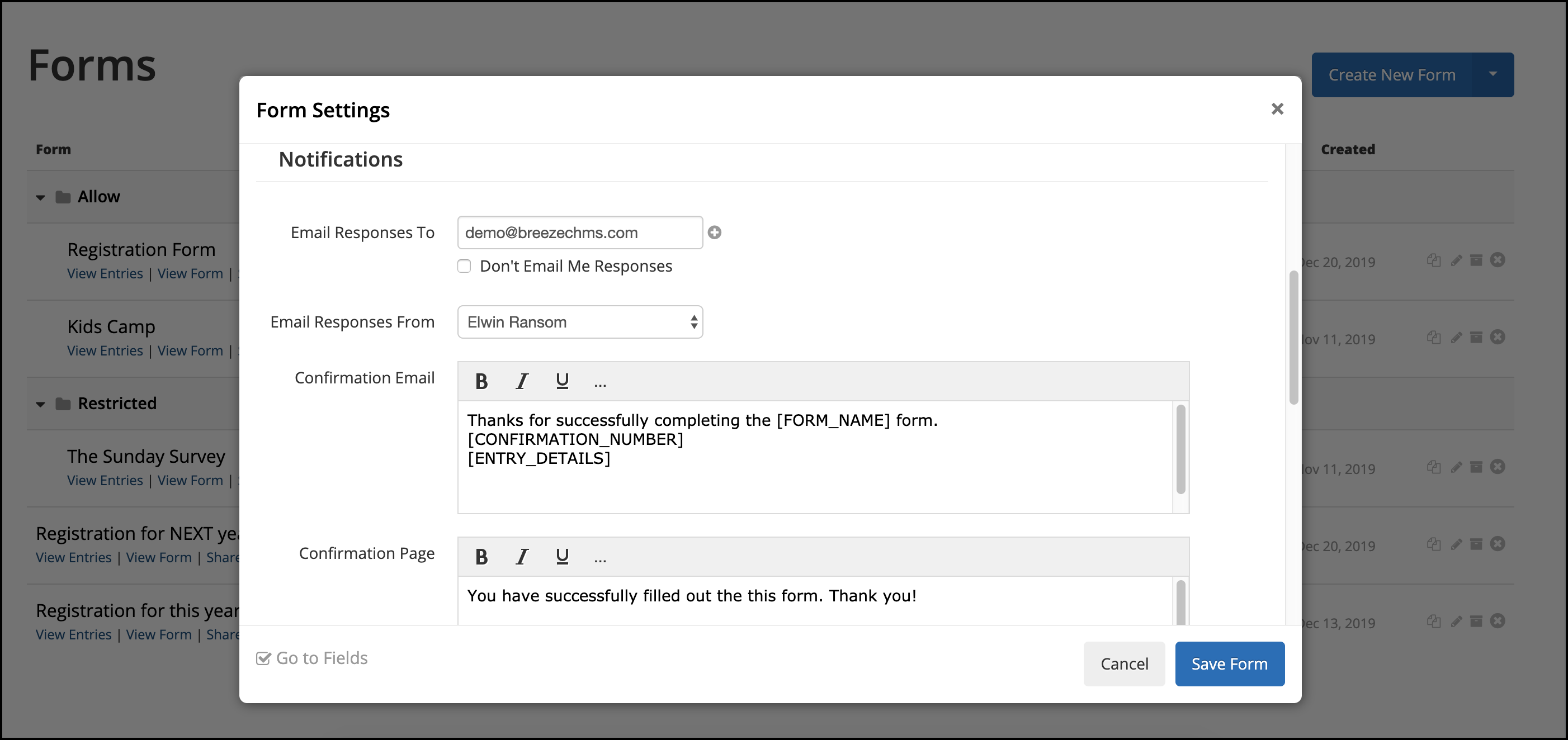Collapse the Restricted folder

[40, 404]
